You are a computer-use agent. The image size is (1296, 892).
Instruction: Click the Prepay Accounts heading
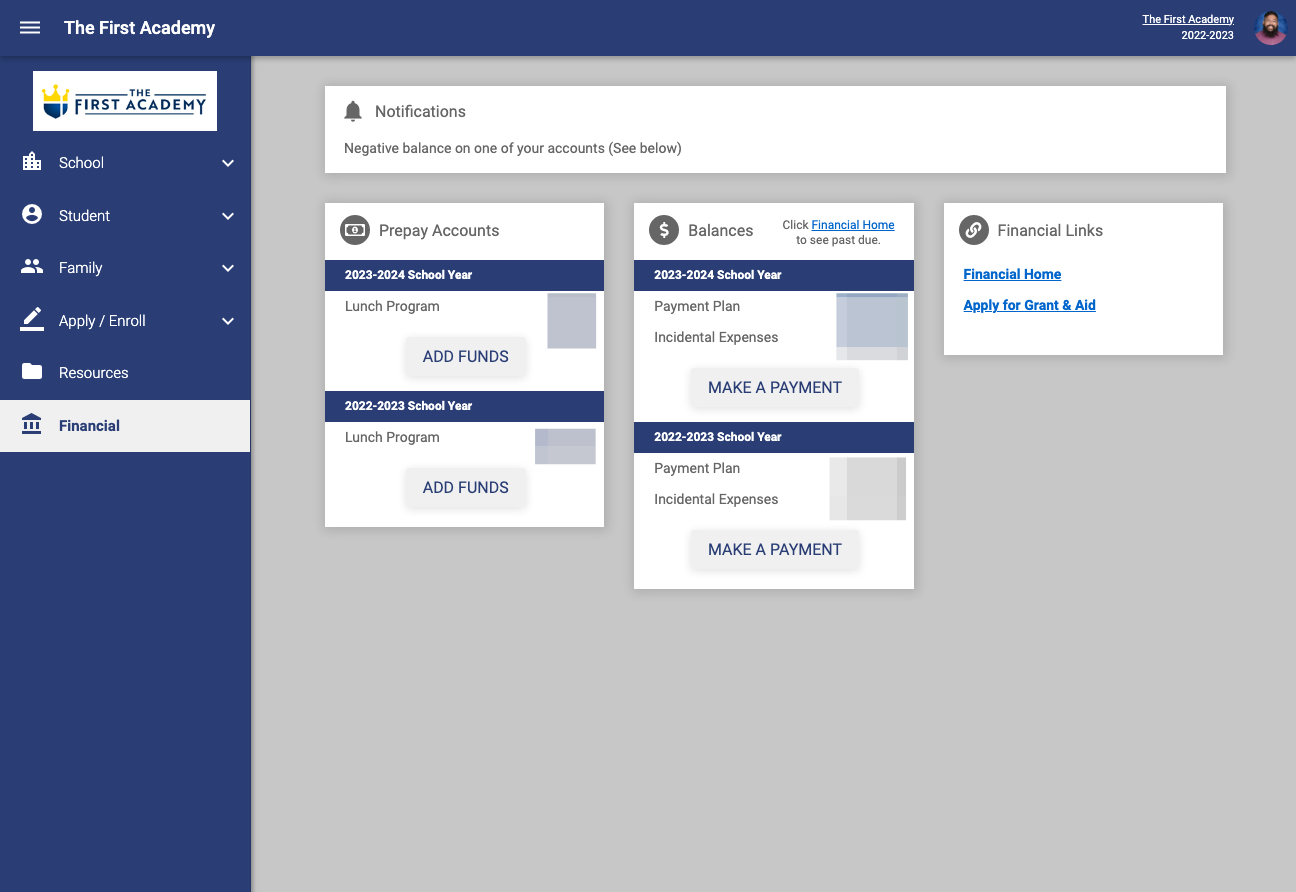[439, 231]
